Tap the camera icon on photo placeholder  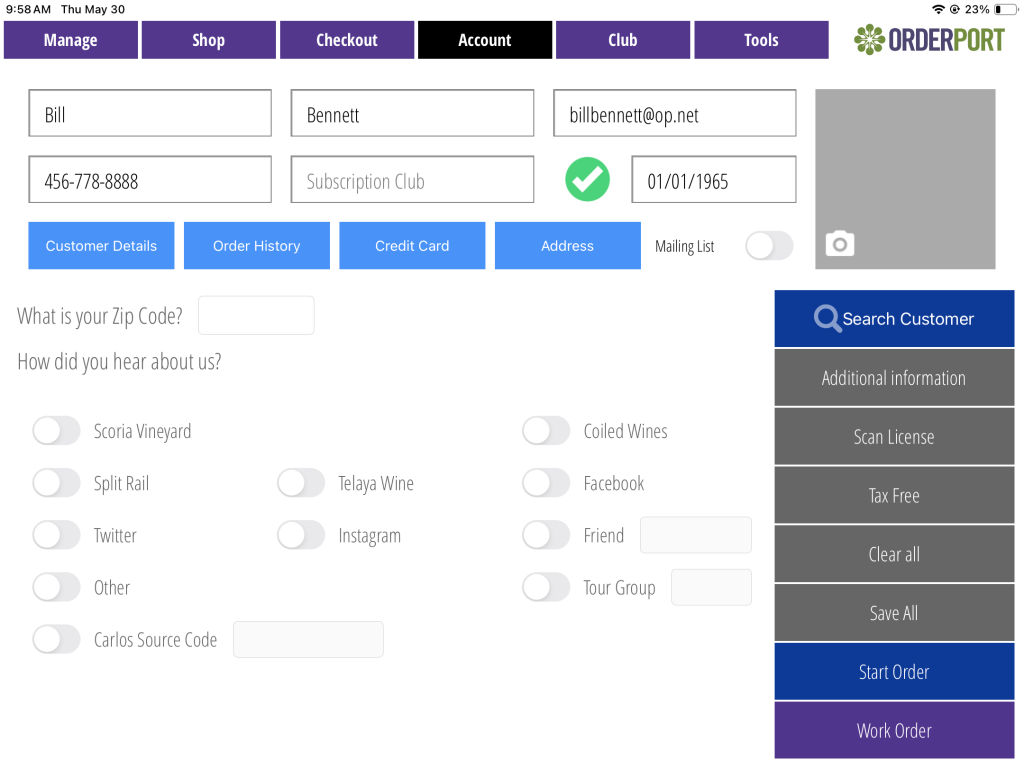pos(840,244)
